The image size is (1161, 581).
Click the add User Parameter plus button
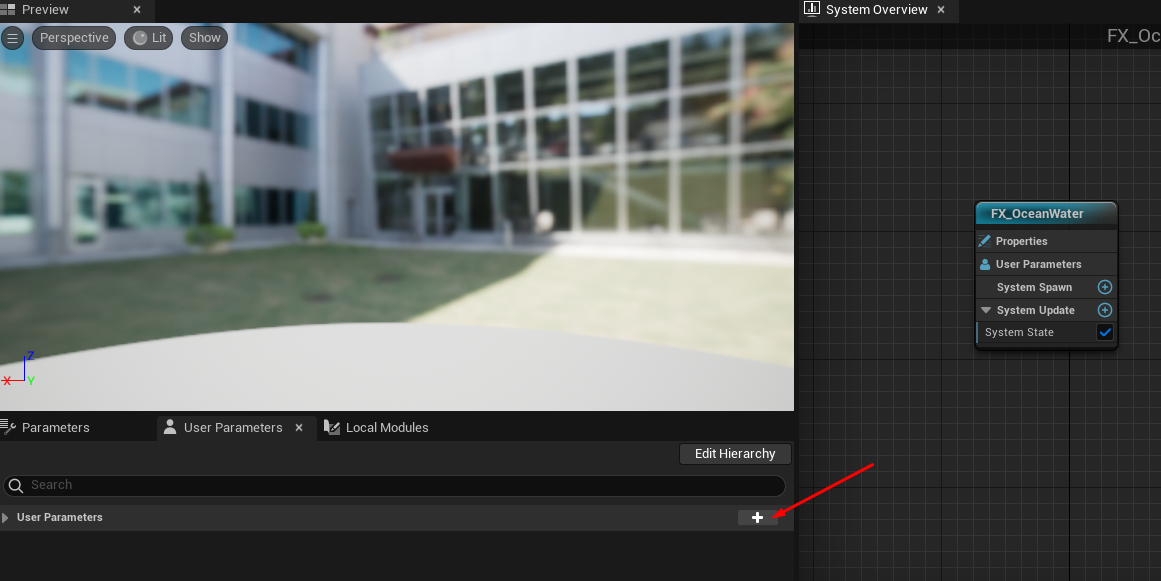(757, 517)
